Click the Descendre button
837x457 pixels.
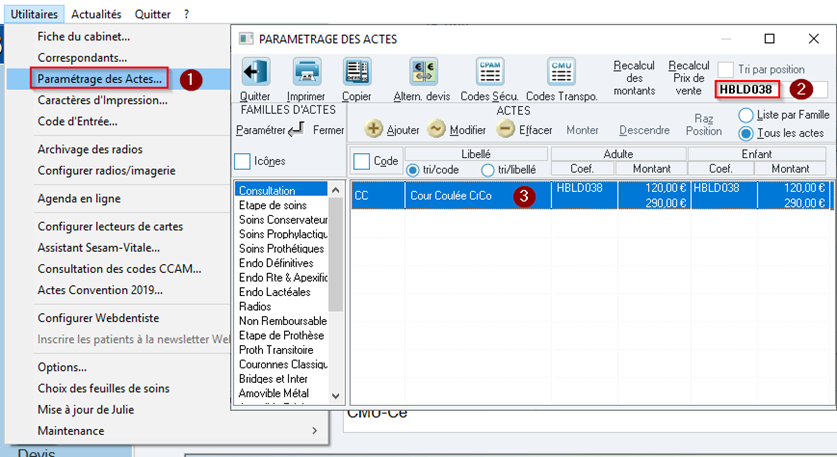[644, 130]
